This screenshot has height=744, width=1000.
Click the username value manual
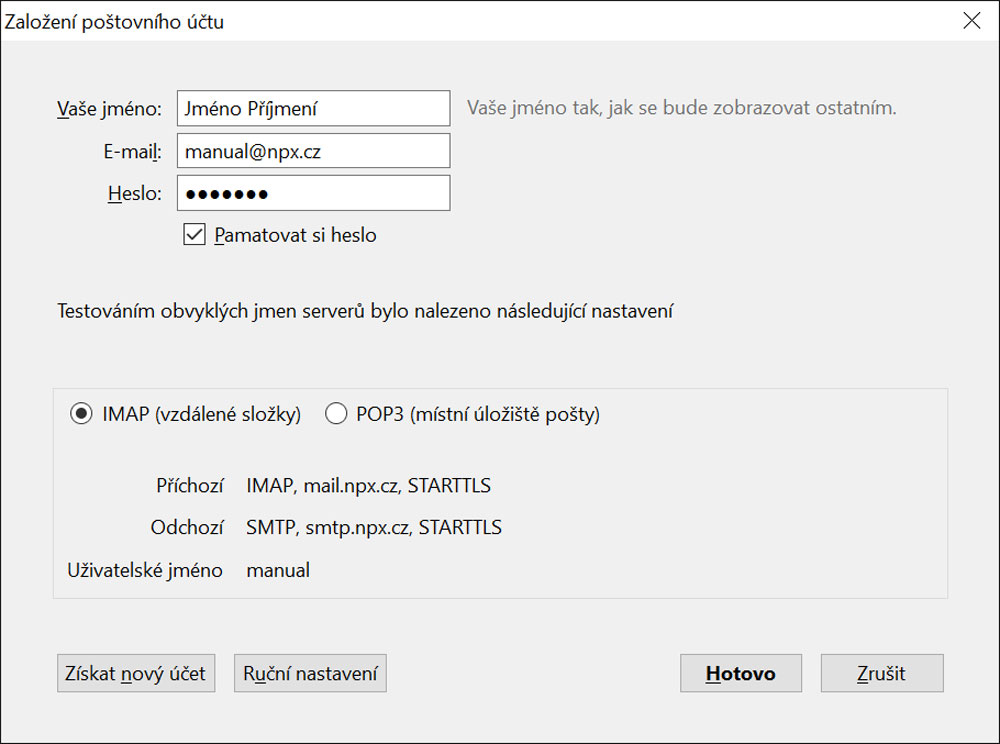pyautogui.click(x=278, y=570)
